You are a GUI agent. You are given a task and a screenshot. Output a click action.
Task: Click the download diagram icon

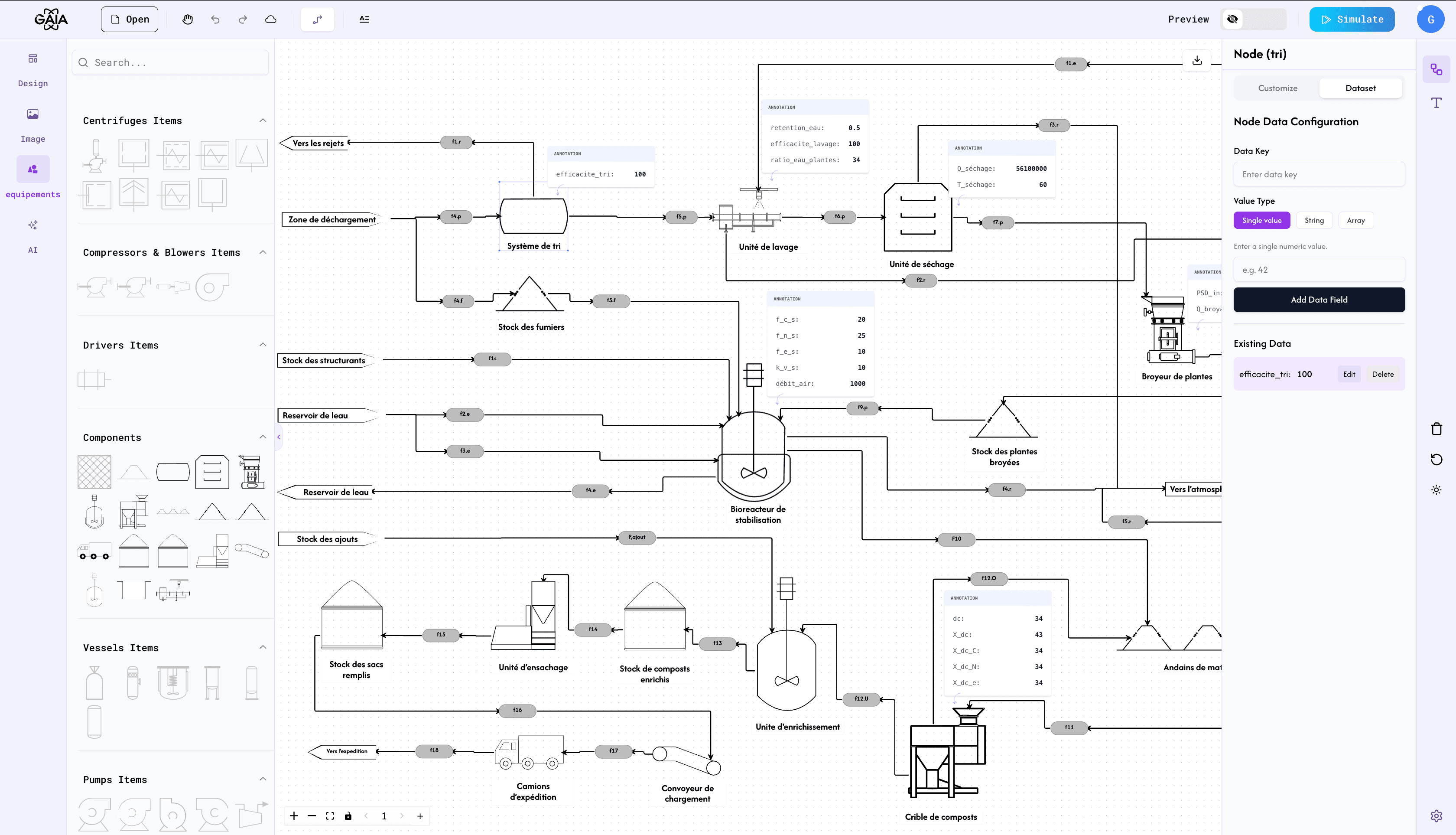click(1197, 60)
